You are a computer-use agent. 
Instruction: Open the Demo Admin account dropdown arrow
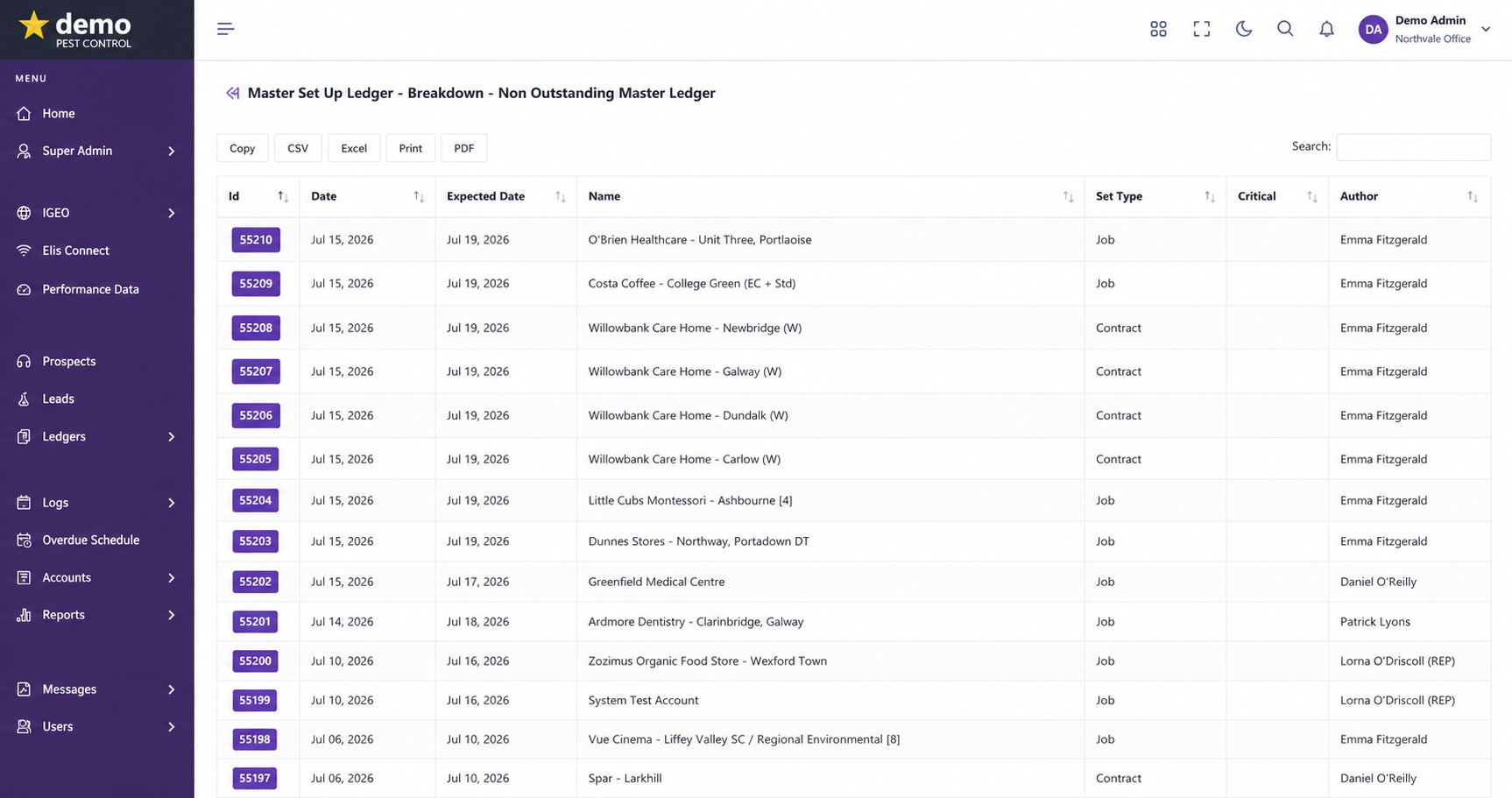pos(1486,29)
